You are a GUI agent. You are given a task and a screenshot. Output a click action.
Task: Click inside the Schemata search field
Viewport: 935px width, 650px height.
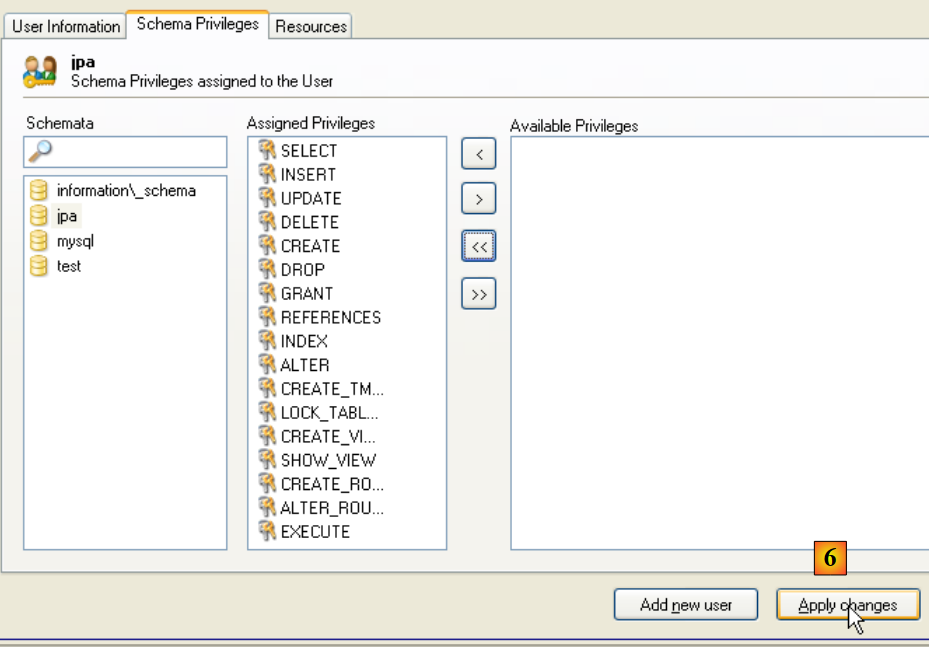tap(140, 152)
